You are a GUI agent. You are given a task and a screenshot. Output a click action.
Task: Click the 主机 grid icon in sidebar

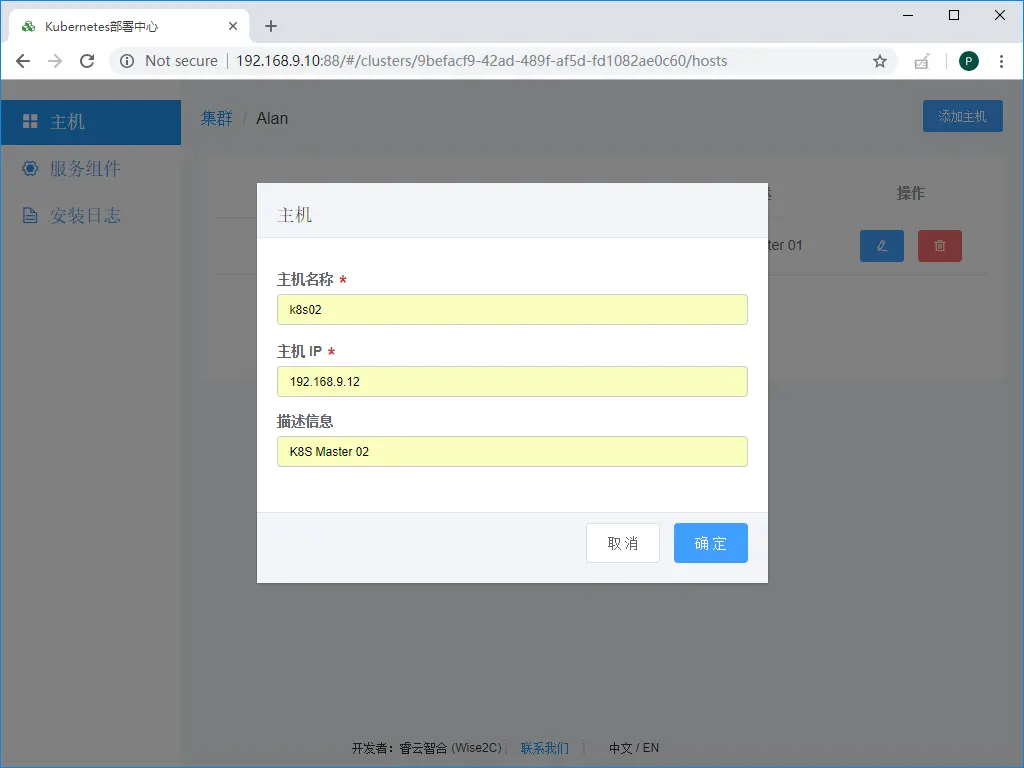pos(30,121)
